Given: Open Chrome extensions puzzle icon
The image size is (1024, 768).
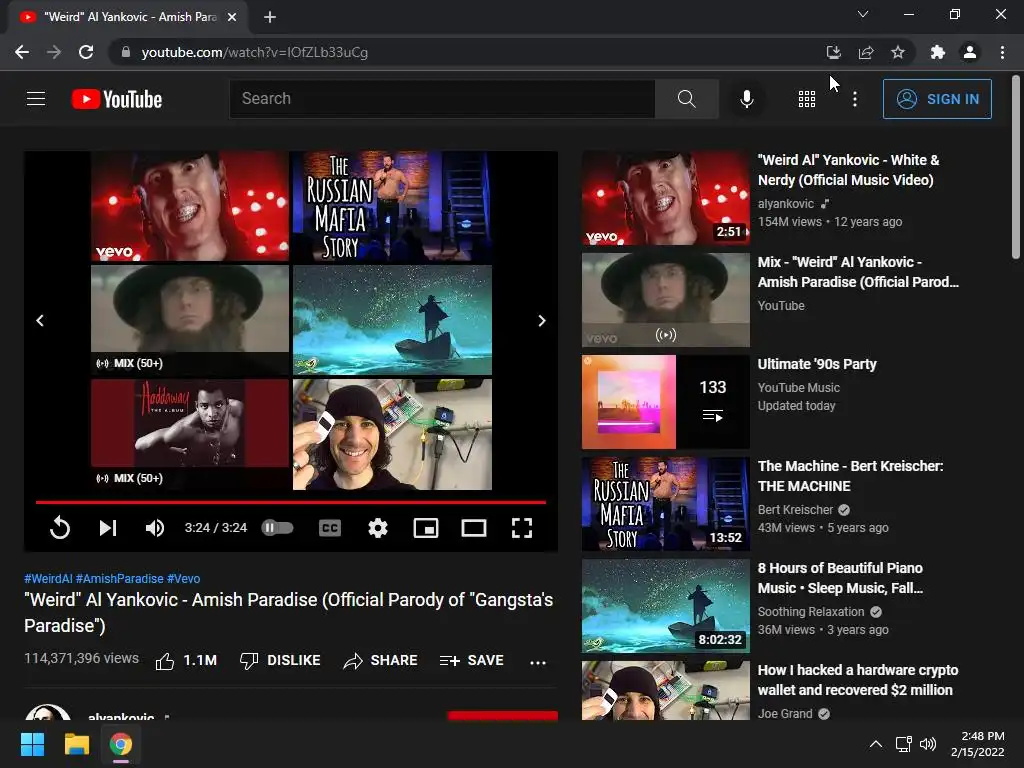Looking at the screenshot, I should tap(938, 52).
